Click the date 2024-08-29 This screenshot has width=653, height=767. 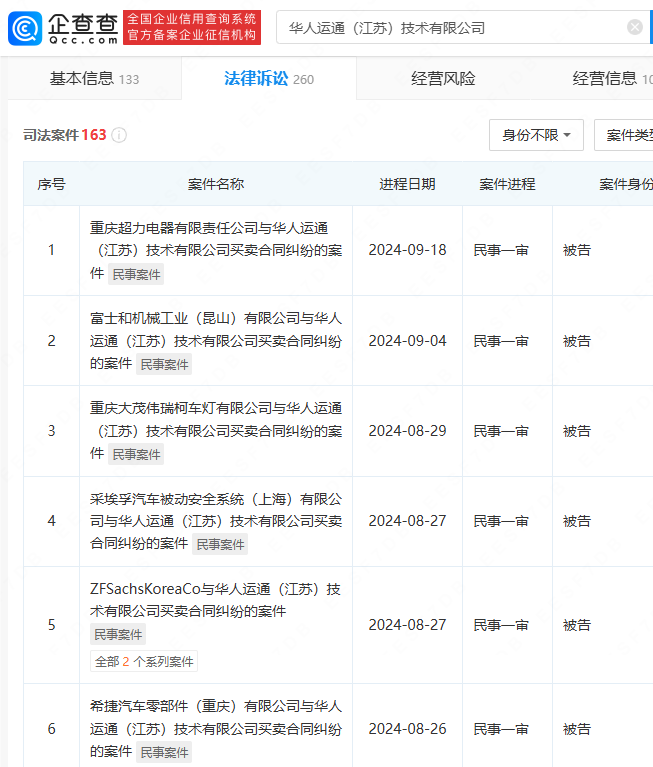coord(407,431)
